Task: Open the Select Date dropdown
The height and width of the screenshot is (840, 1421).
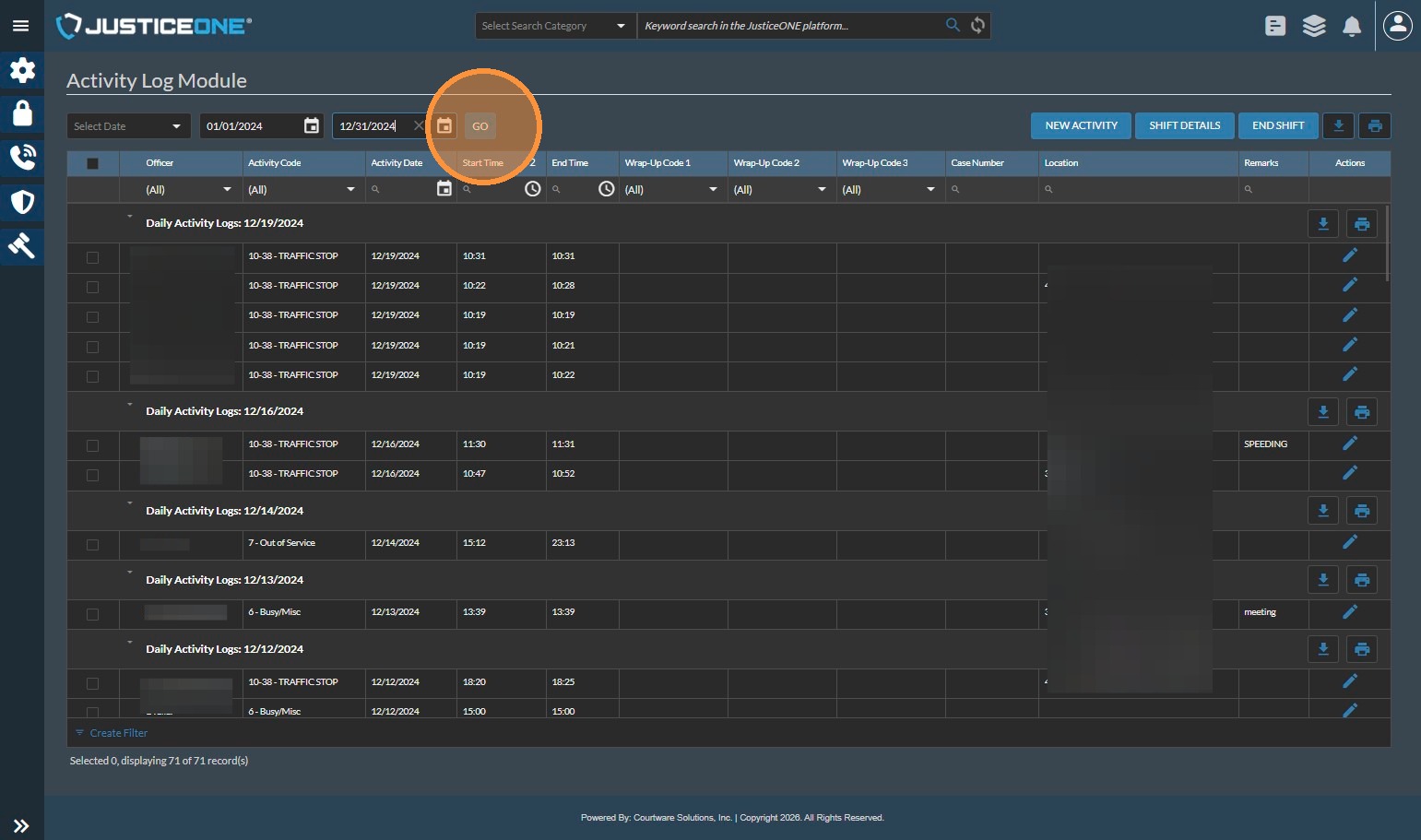Action: pyautogui.click(x=128, y=126)
